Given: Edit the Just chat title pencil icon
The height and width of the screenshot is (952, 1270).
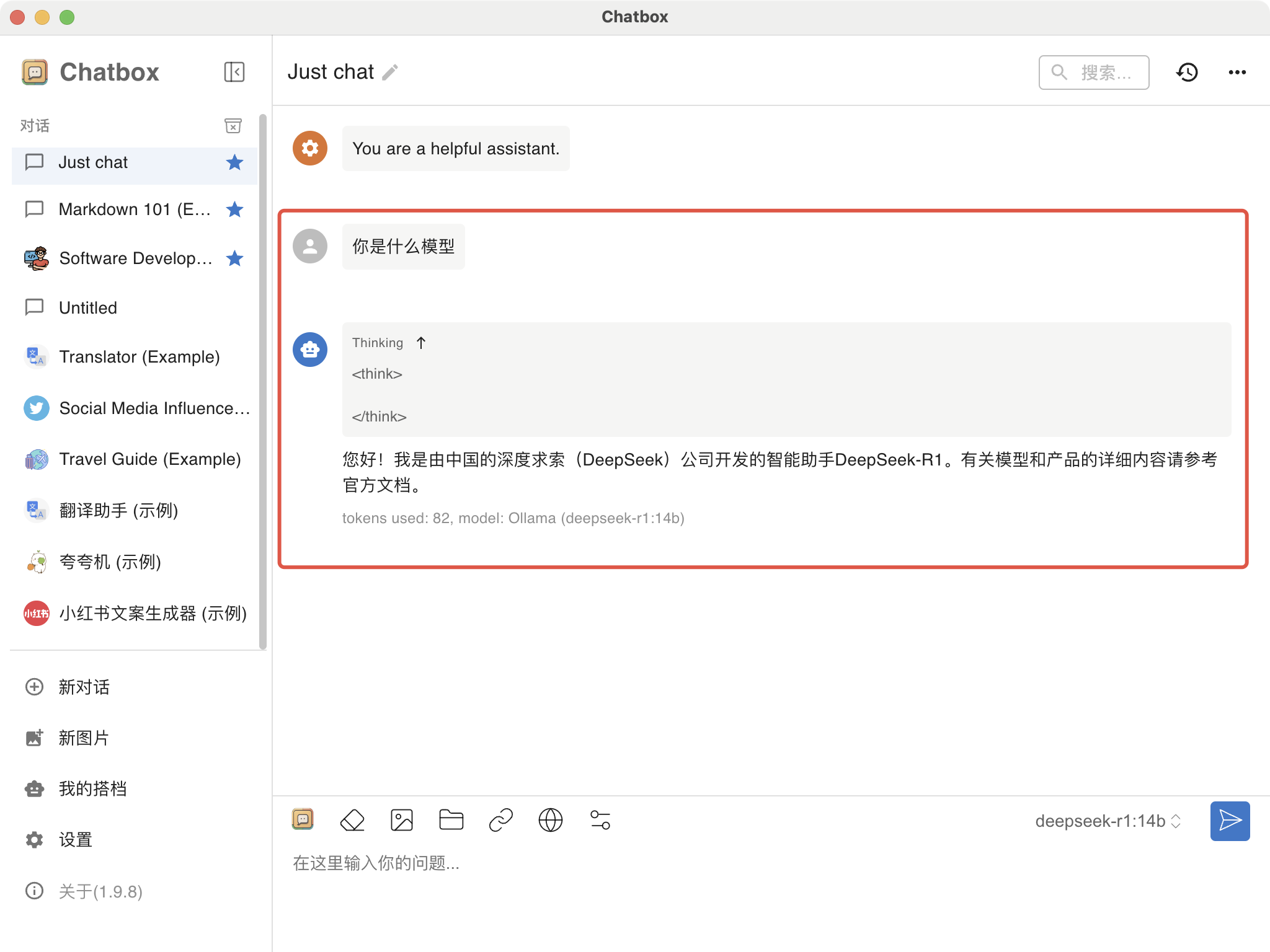Looking at the screenshot, I should [390, 73].
